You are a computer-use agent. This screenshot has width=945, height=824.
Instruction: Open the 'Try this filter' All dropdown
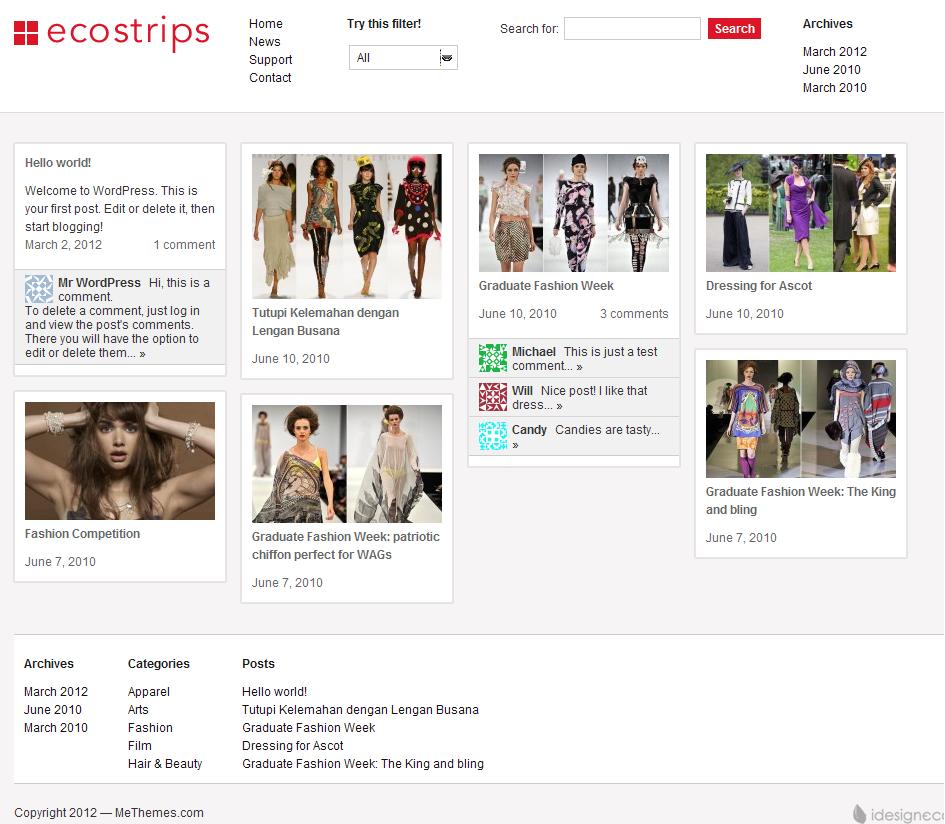click(403, 58)
